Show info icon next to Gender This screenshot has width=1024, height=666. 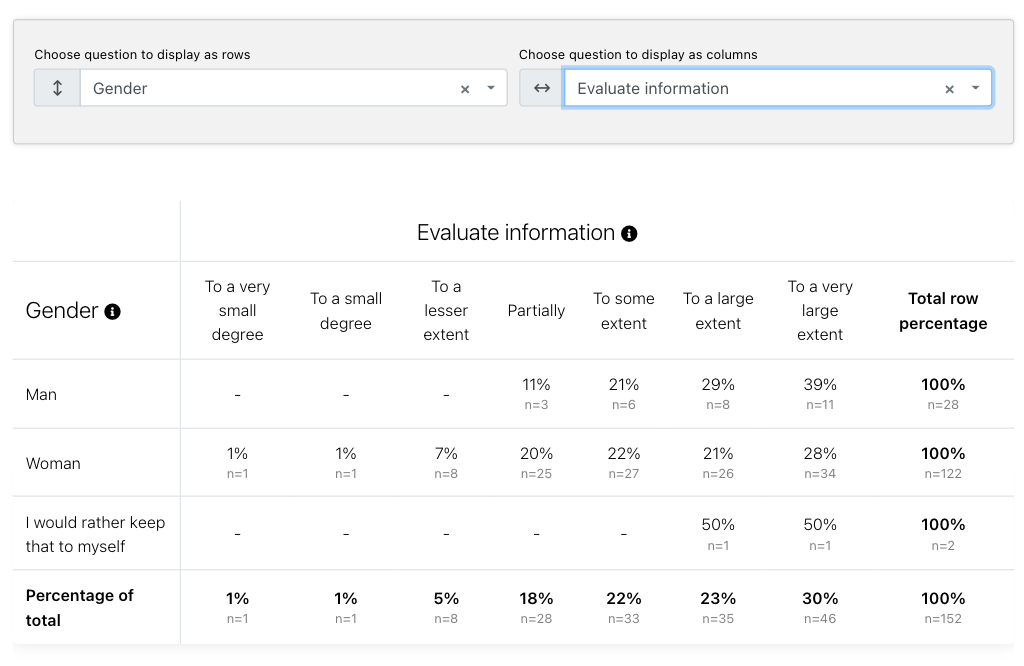coord(112,311)
